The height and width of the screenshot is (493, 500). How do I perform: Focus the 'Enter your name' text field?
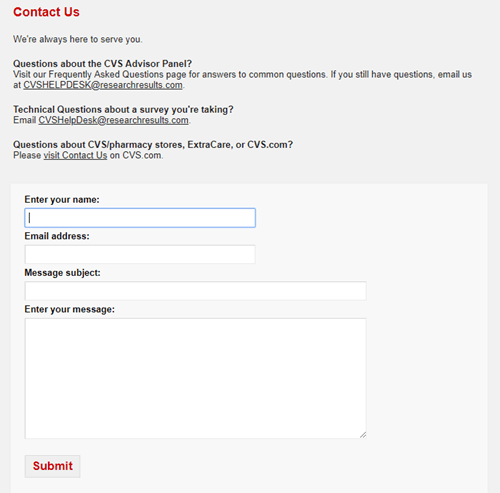(140, 218)
